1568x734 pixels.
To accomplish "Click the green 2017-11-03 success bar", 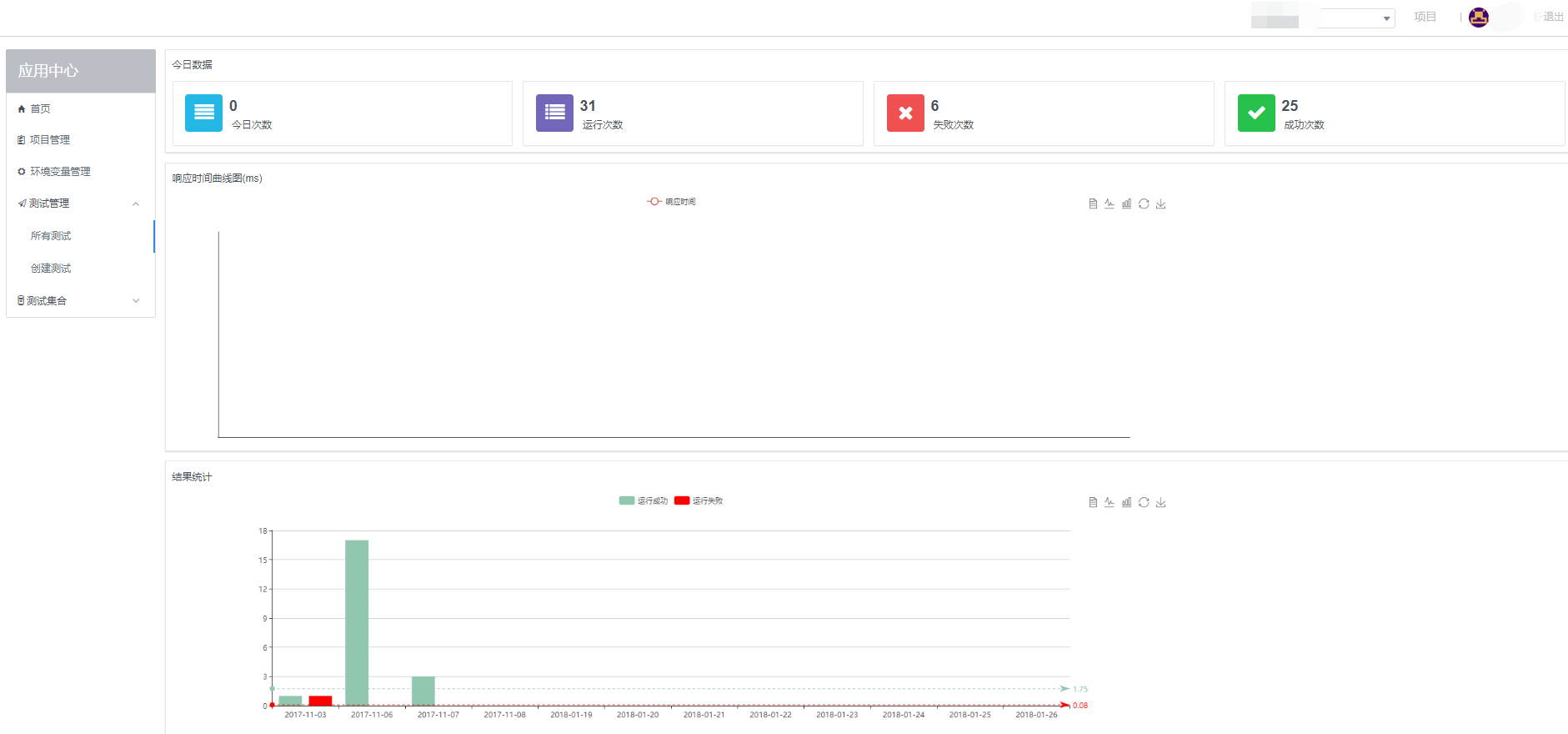I will click(290, 701).
